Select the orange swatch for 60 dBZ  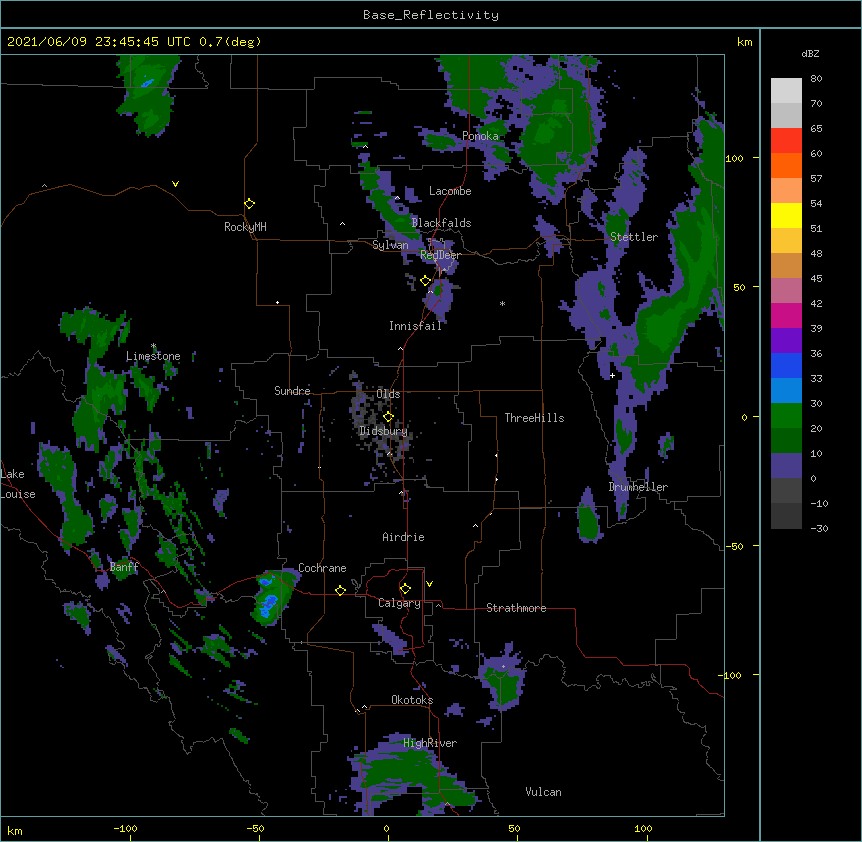786,165
